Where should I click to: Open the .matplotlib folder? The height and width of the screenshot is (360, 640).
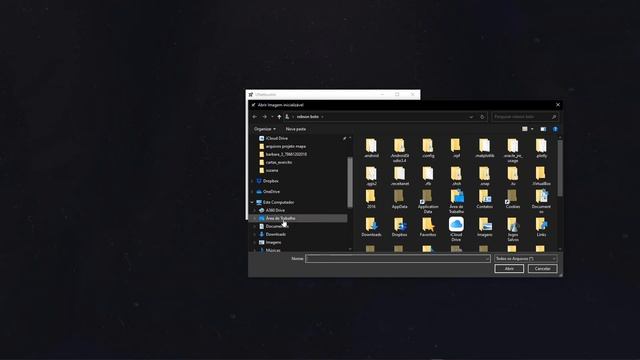[484, 148]
